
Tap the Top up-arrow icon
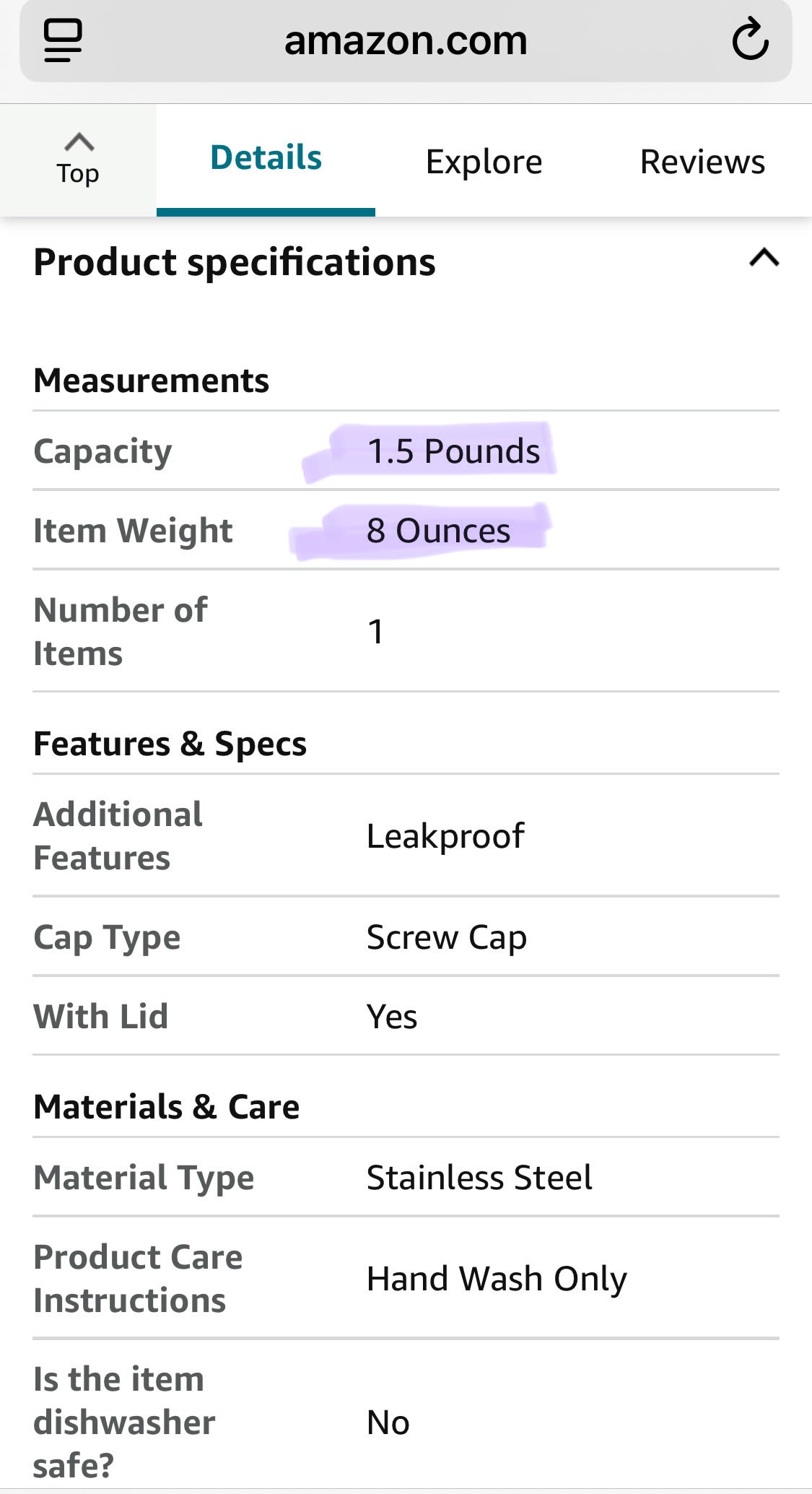click(79, 142)
